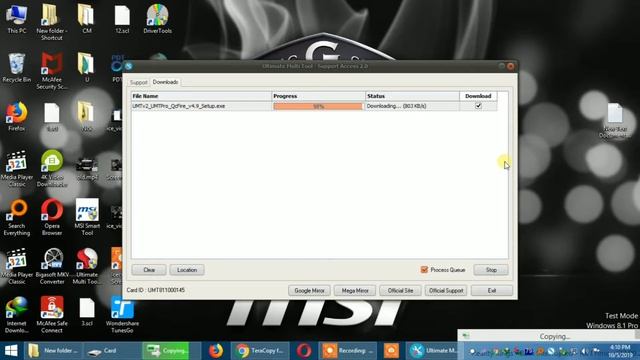
Task: Open the 3.scl file icon
Action: (x=87, y=312)
